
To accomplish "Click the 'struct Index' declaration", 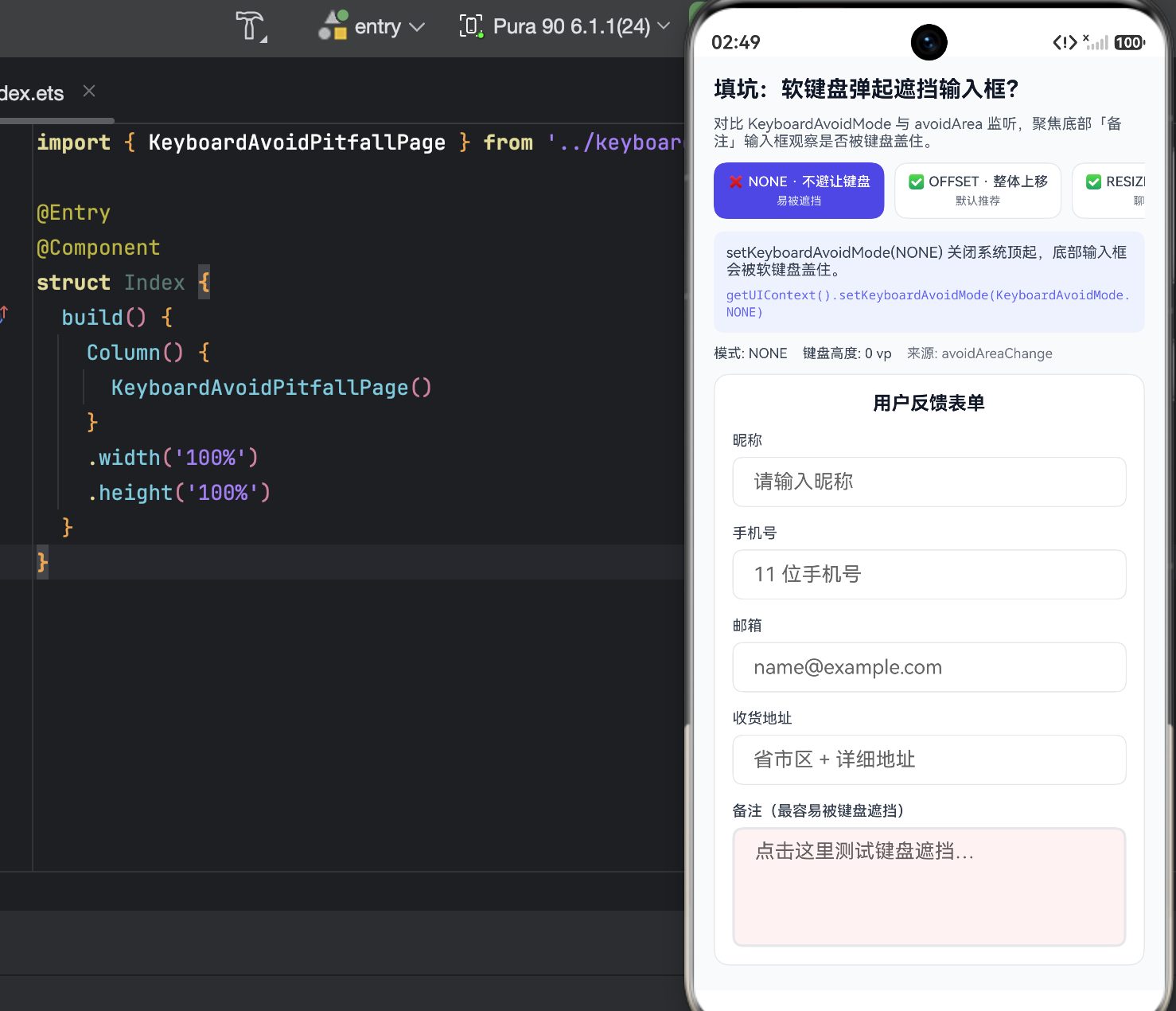I will pyautogui.click(x=111, y=283).
